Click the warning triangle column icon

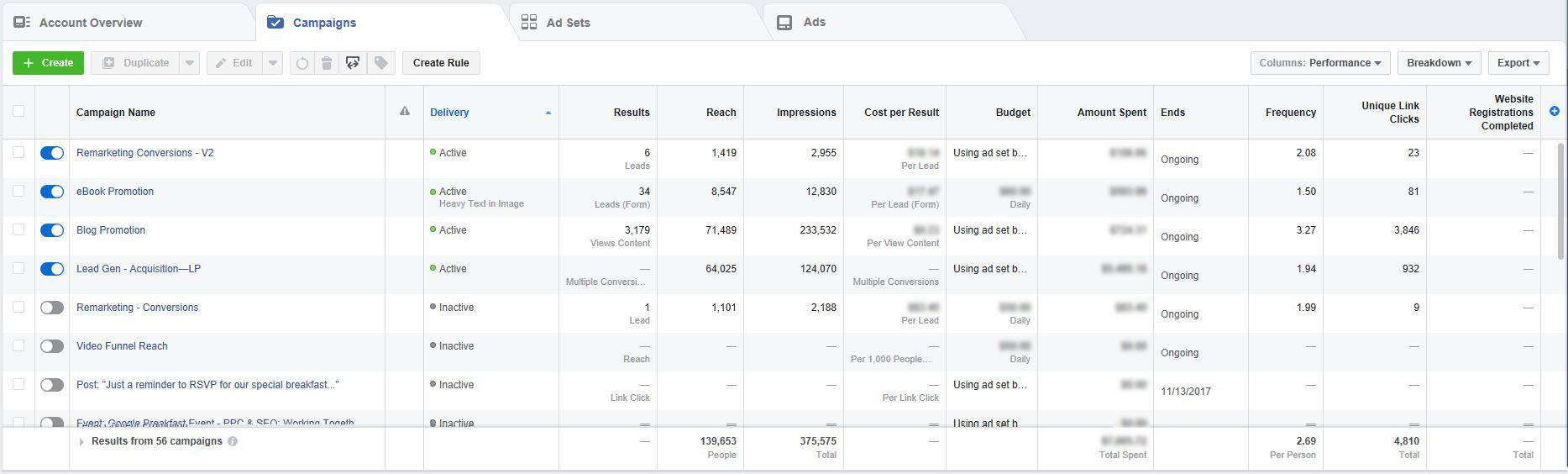point(405,111)
